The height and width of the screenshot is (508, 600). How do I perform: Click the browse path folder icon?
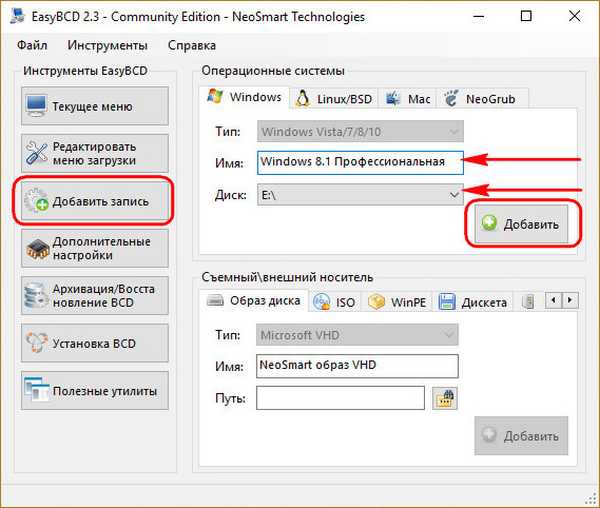tap(444, 398)
